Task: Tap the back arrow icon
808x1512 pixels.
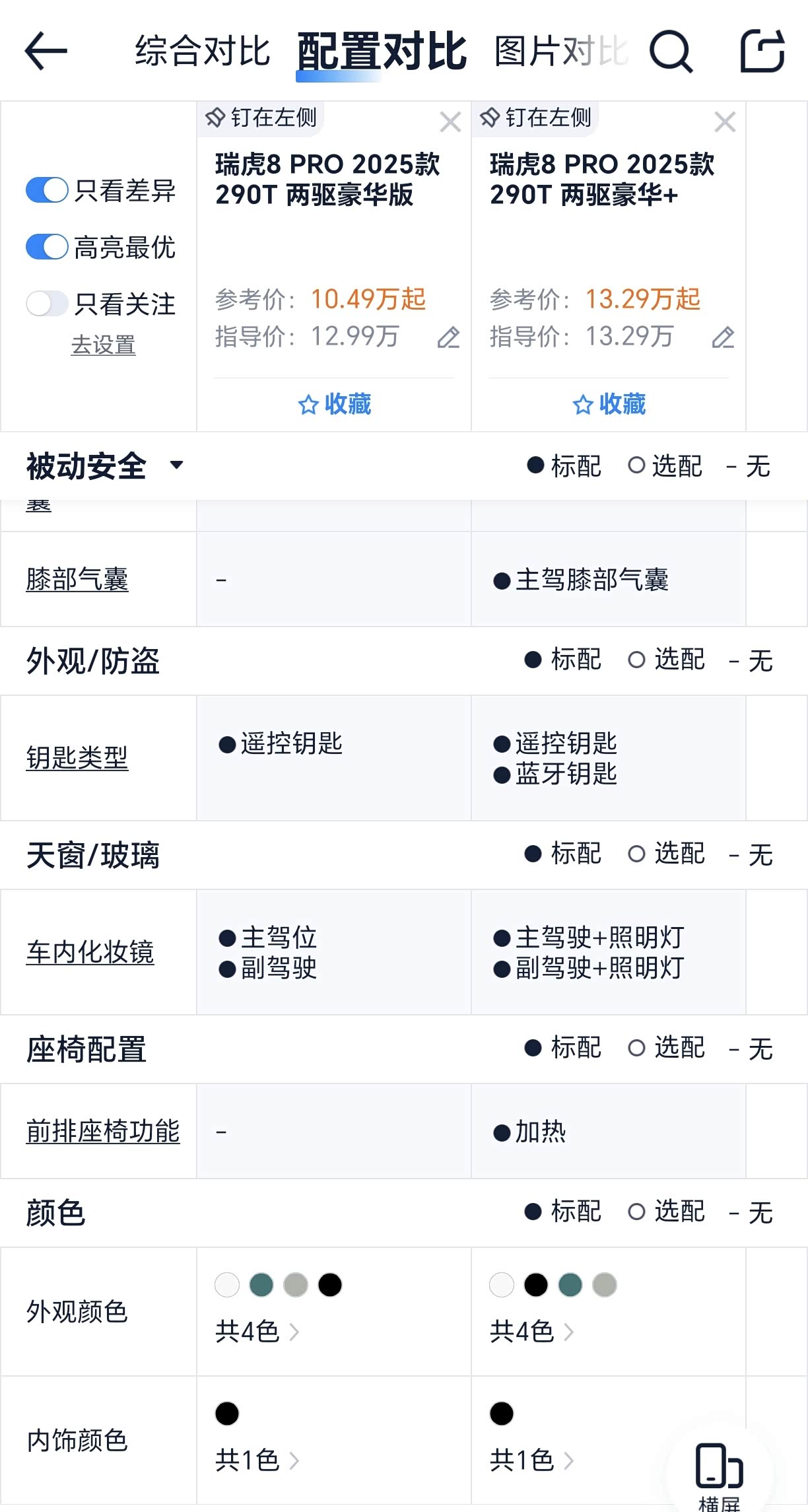Action: click(46, 51)
